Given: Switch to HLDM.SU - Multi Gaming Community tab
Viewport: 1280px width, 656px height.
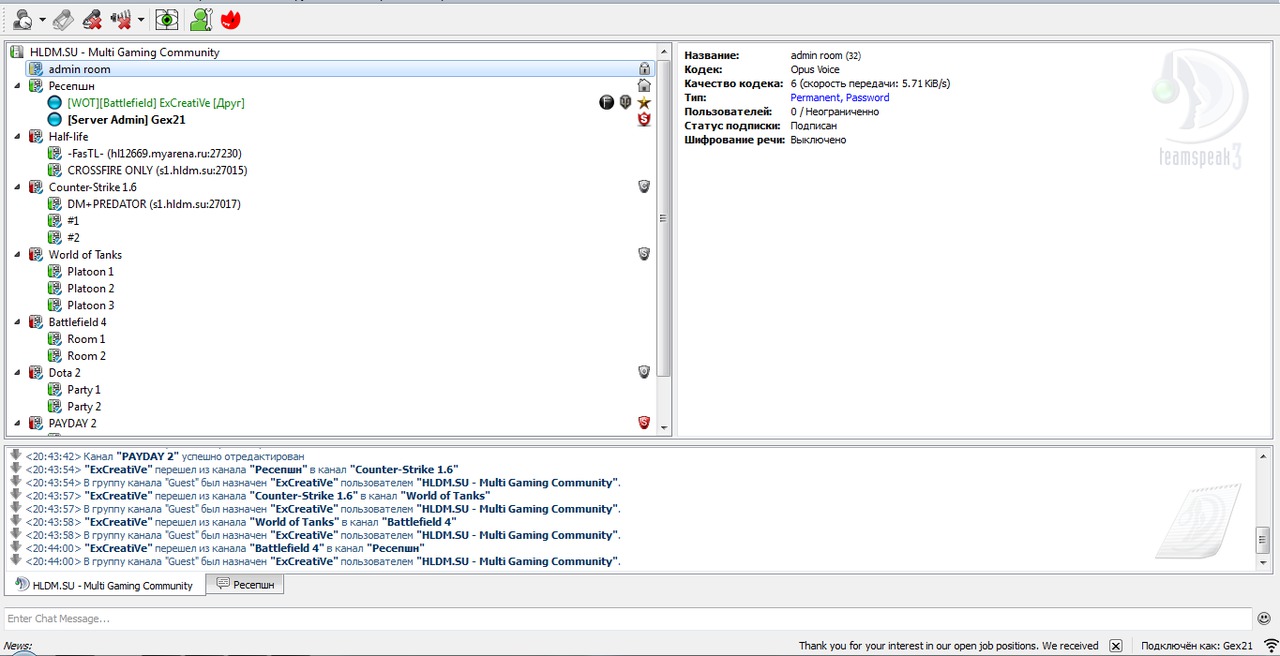Looking at the screenshot, I should point(104,585).
